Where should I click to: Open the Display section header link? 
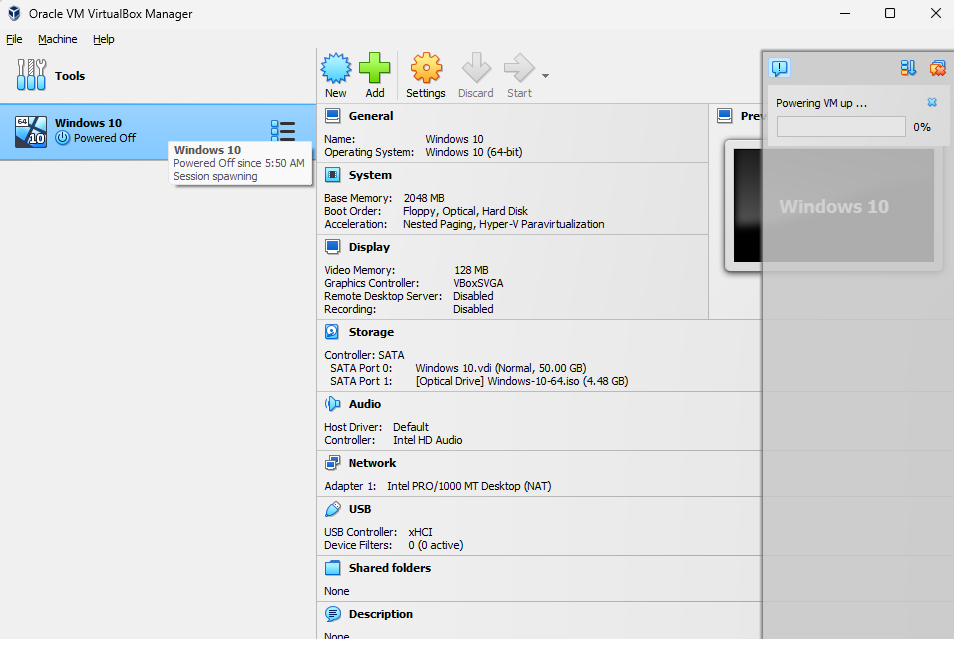369,247
